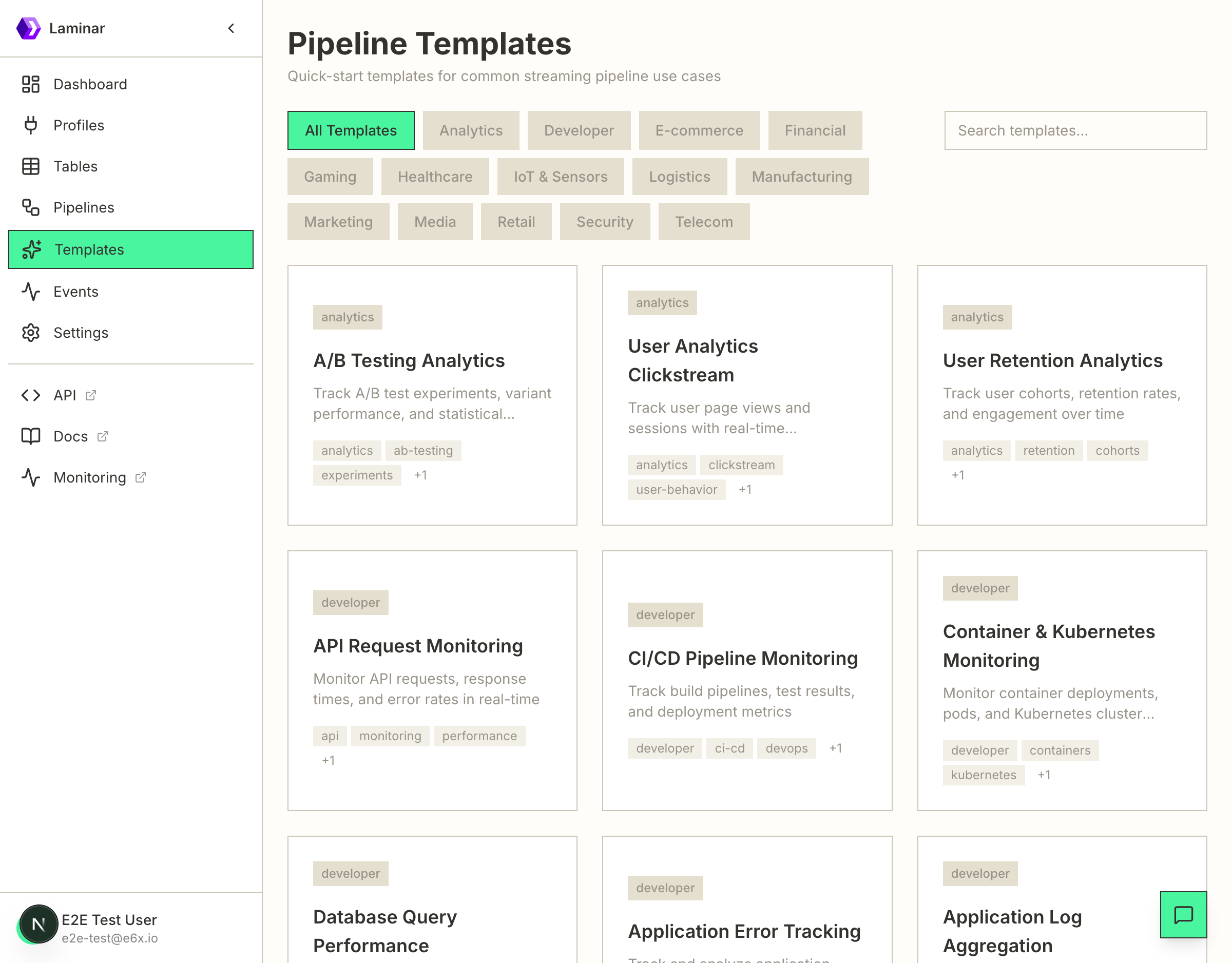Toggle the Security filter chip

coord(605,222)
